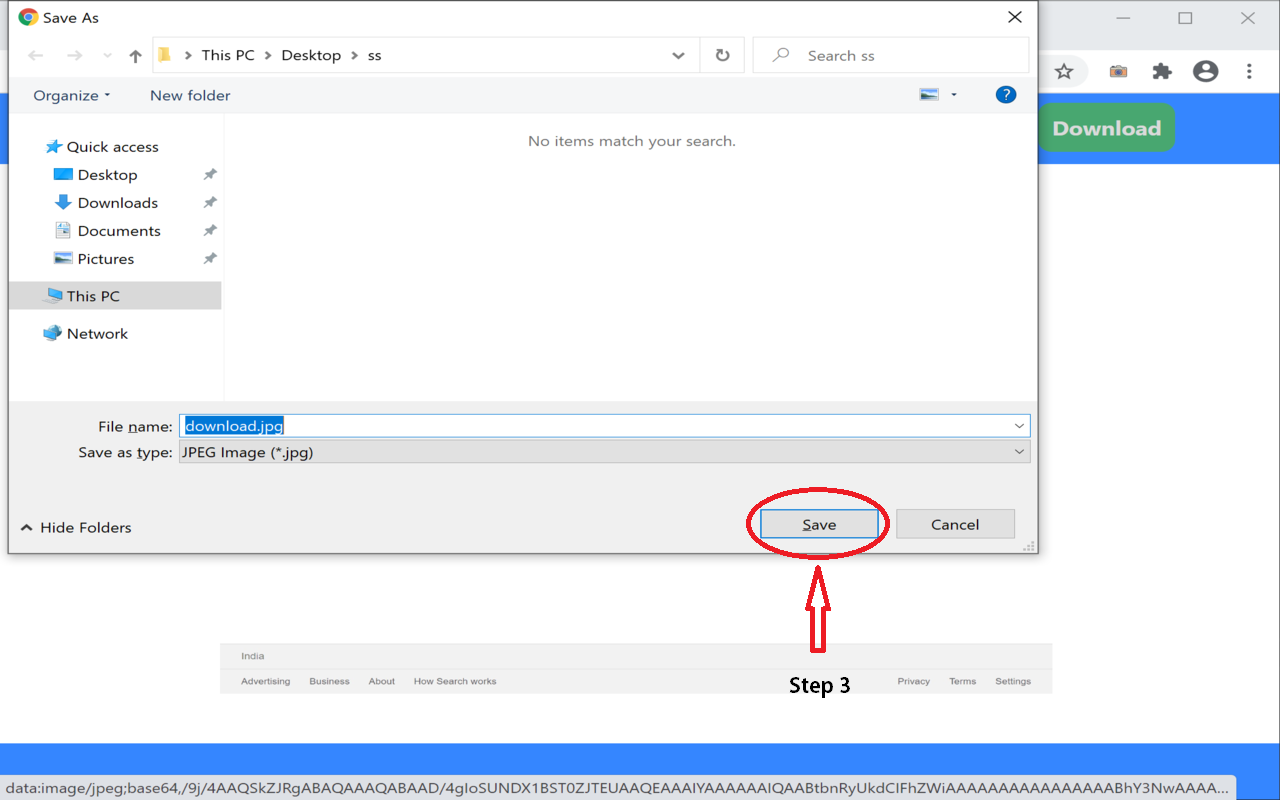Open the Downloads folder in sidebar
Image resolution: width=1280 pixels, height=800 pixels.
tap(117, 202)
